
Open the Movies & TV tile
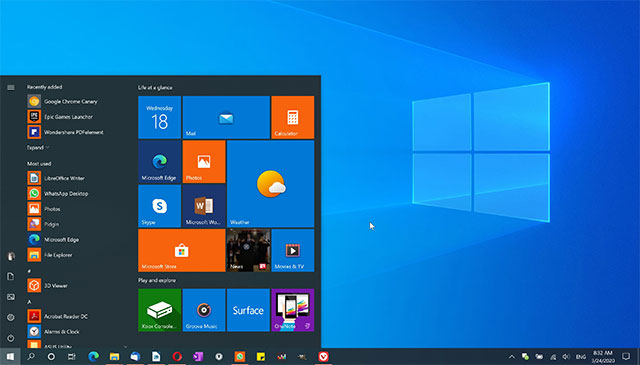293,250
